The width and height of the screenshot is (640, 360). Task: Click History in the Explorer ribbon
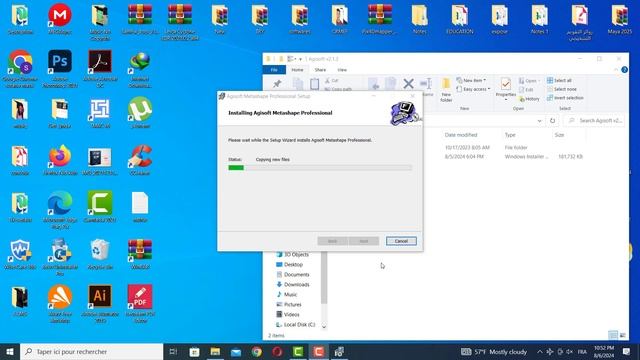(x=529, y=99)
